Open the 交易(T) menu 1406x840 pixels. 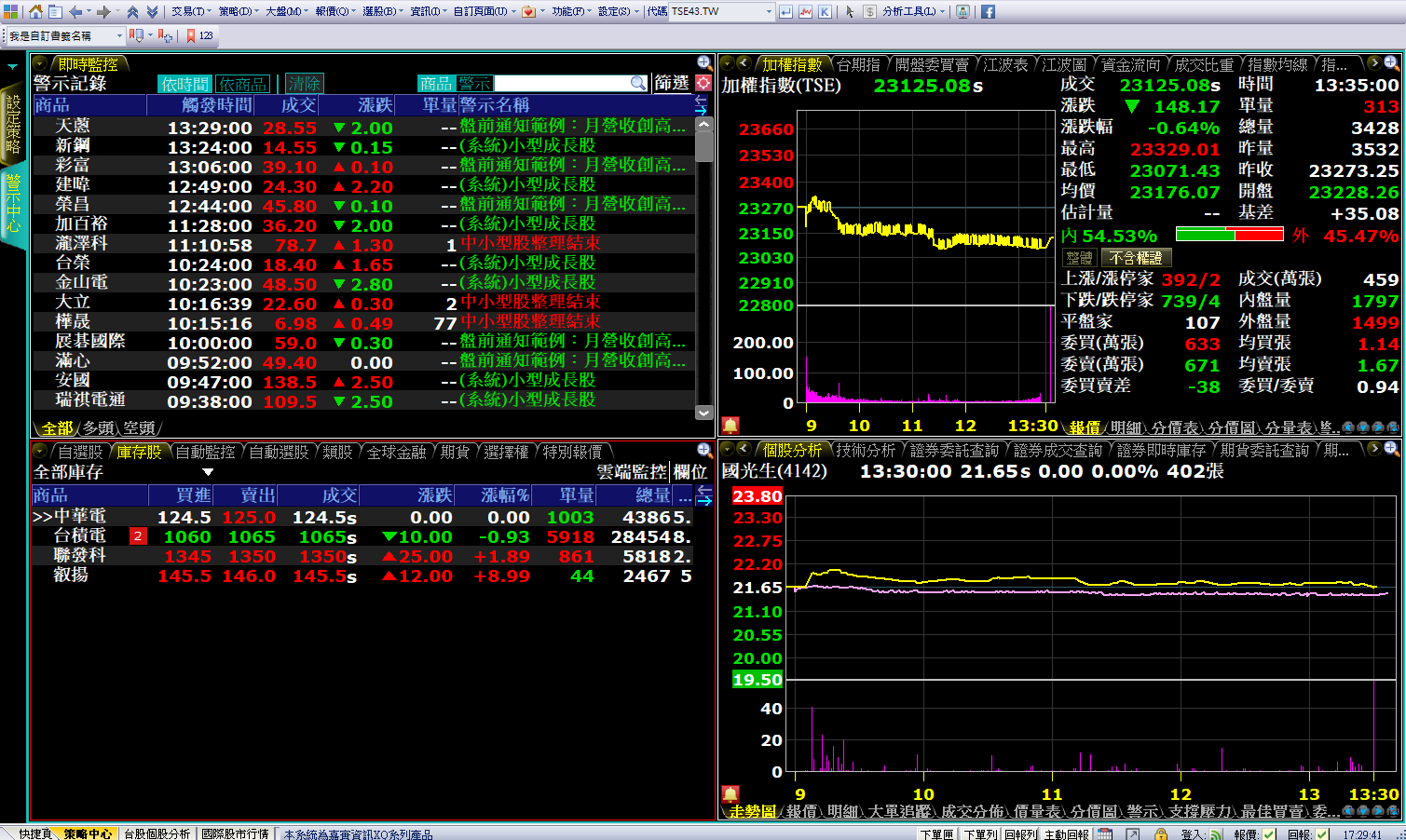(188, 11)
